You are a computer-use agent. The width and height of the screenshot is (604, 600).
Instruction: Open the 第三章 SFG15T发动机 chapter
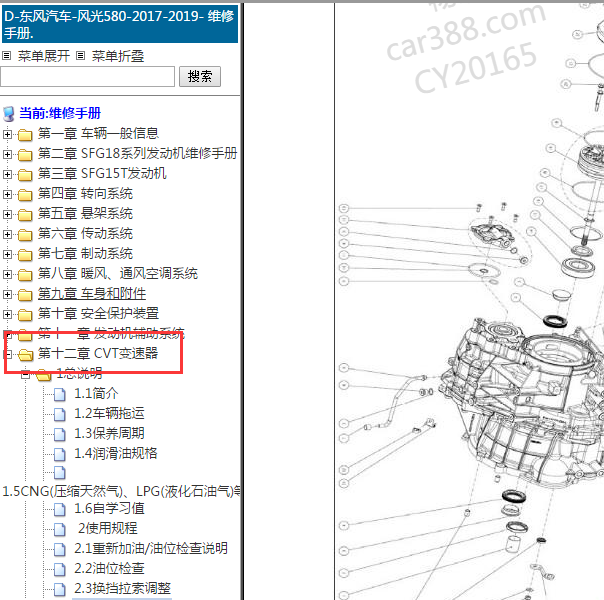[x=102, y=174]
